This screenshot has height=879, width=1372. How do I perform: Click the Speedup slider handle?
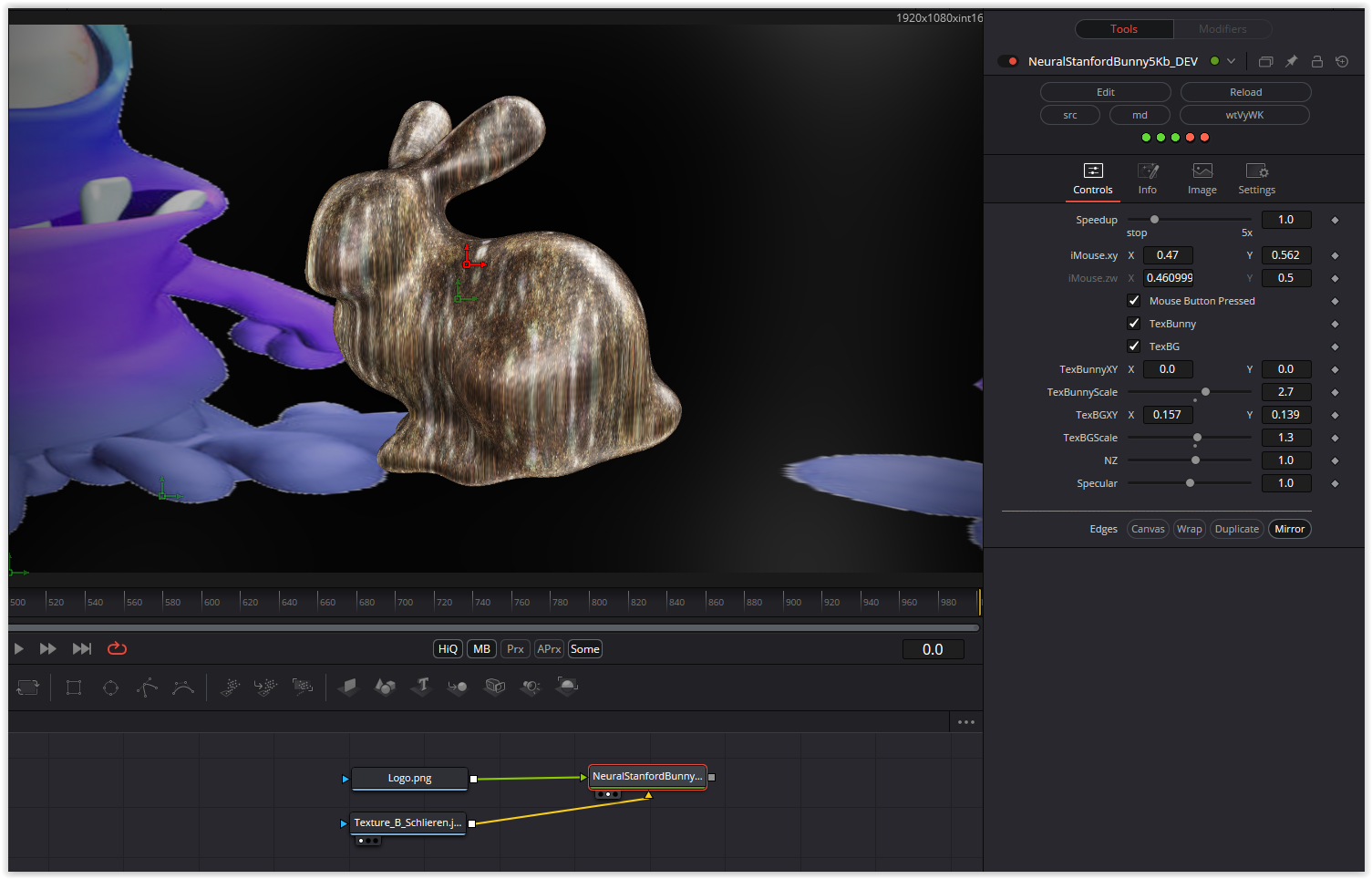[x=1154, y=220]
